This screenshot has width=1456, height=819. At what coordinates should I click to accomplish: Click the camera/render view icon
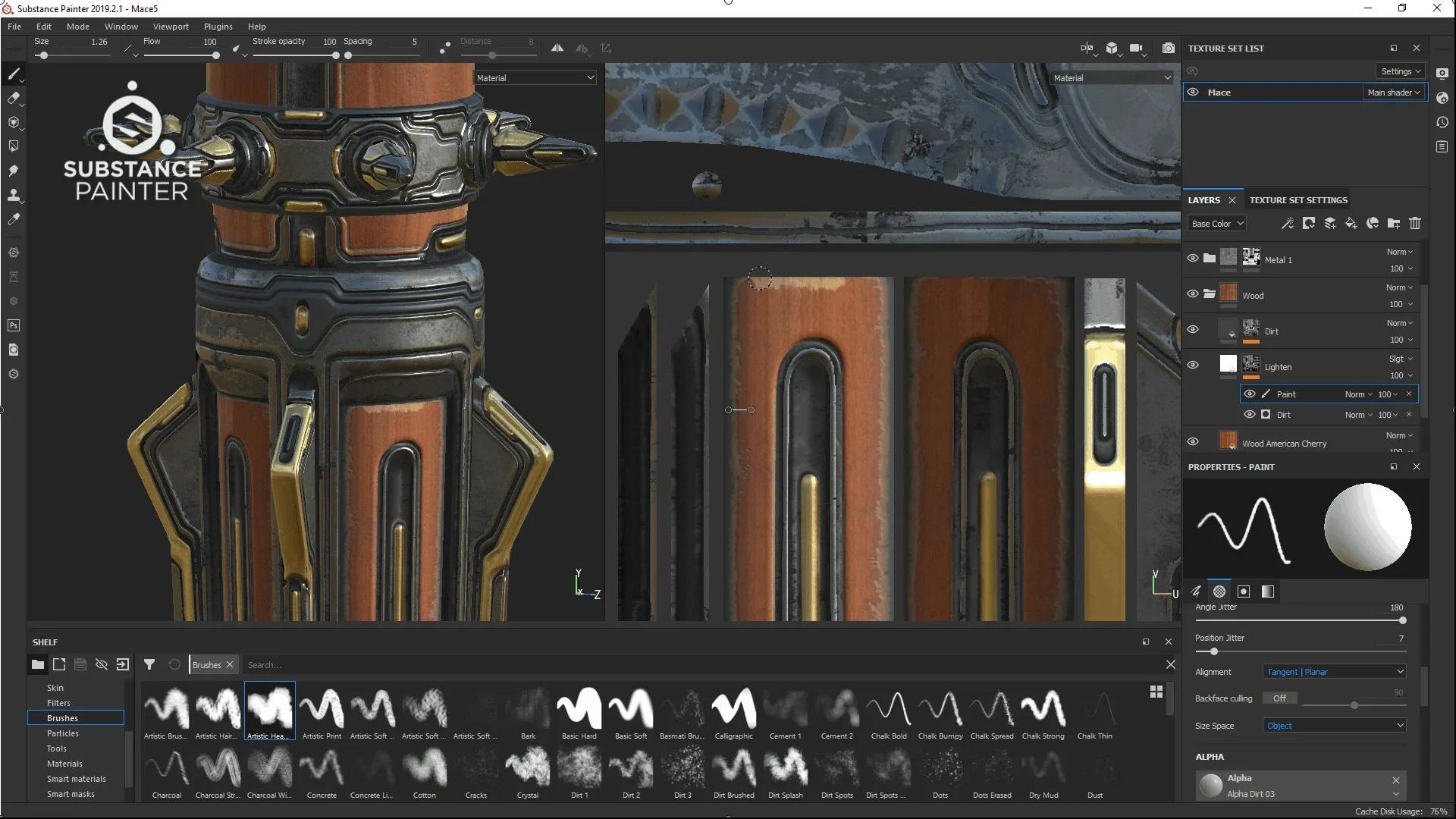click(x=1168, y=47)
